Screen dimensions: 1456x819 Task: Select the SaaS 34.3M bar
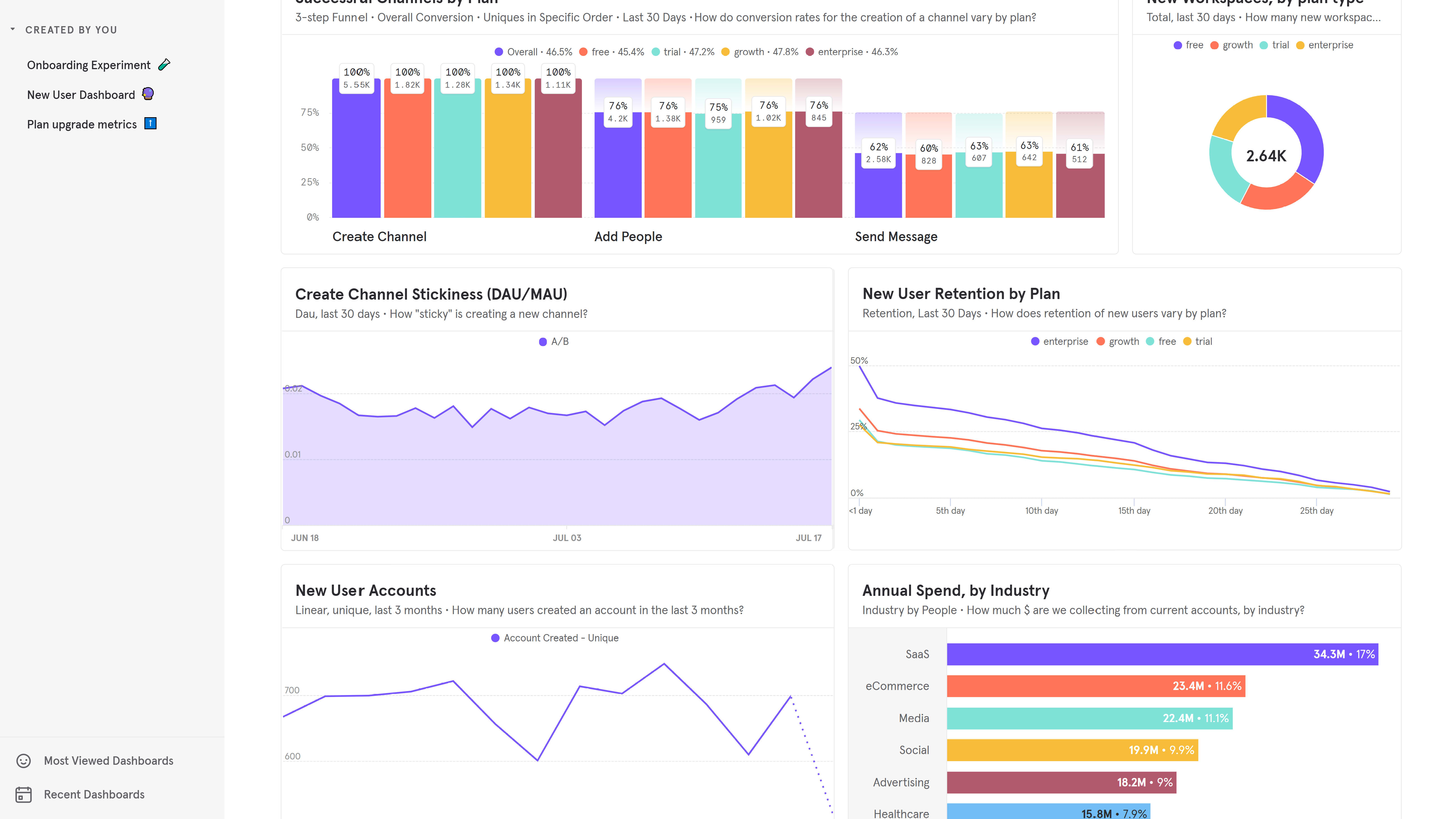point(1163,654)
